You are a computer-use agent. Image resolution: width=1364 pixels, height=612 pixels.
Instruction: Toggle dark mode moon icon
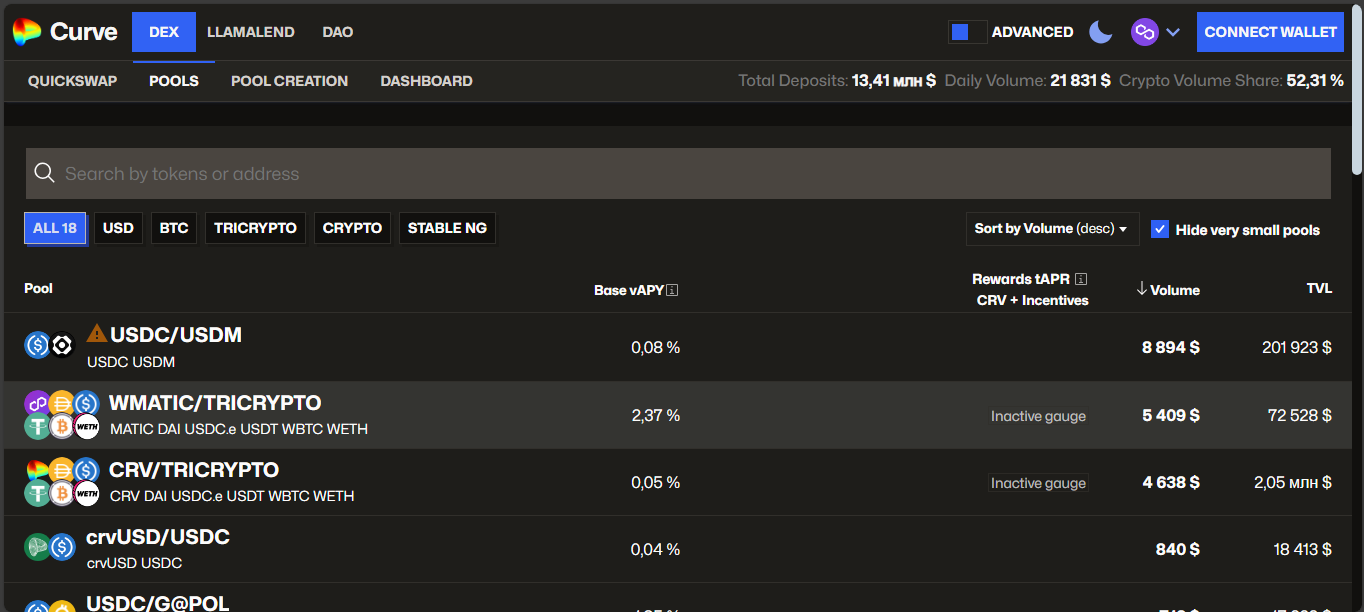(x=1101, y=32)
